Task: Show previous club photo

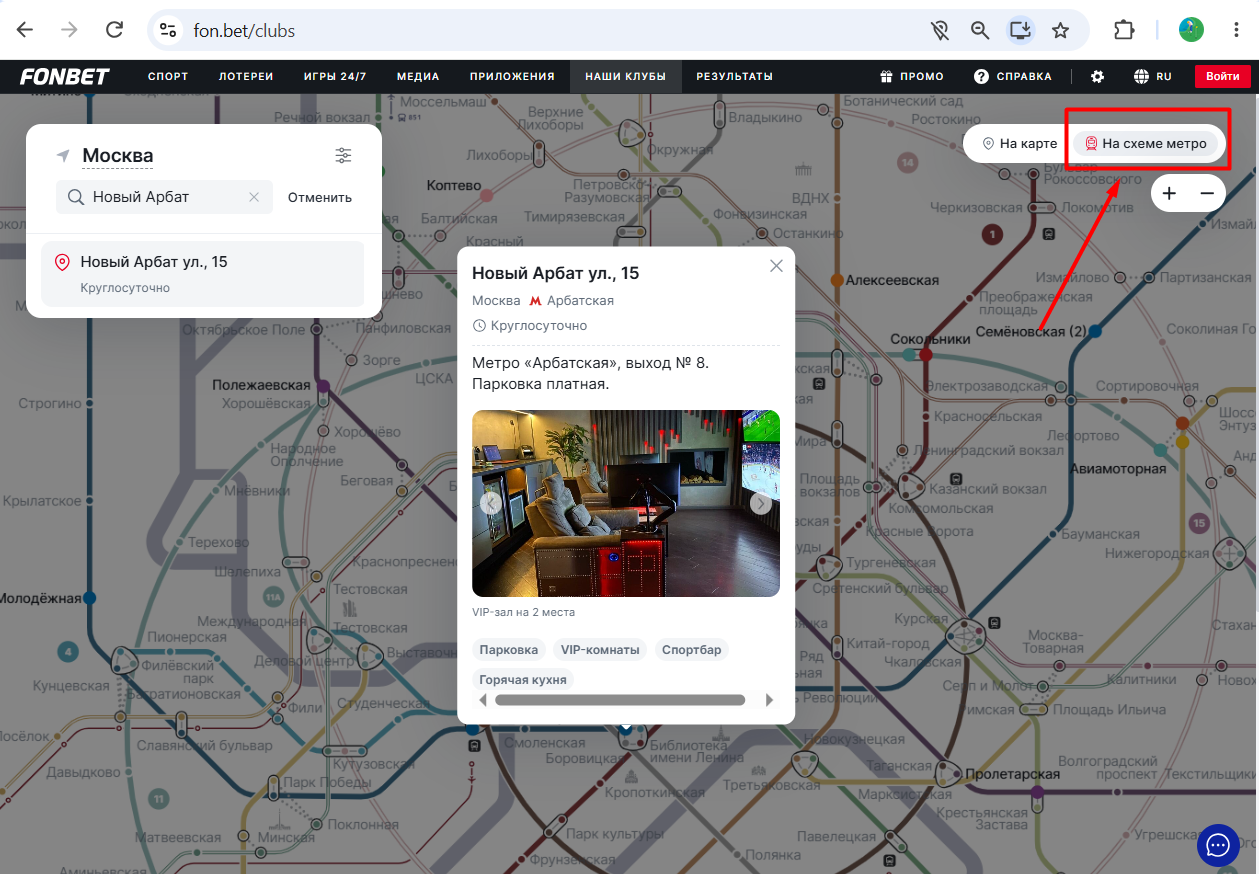Action: (491, 503)
